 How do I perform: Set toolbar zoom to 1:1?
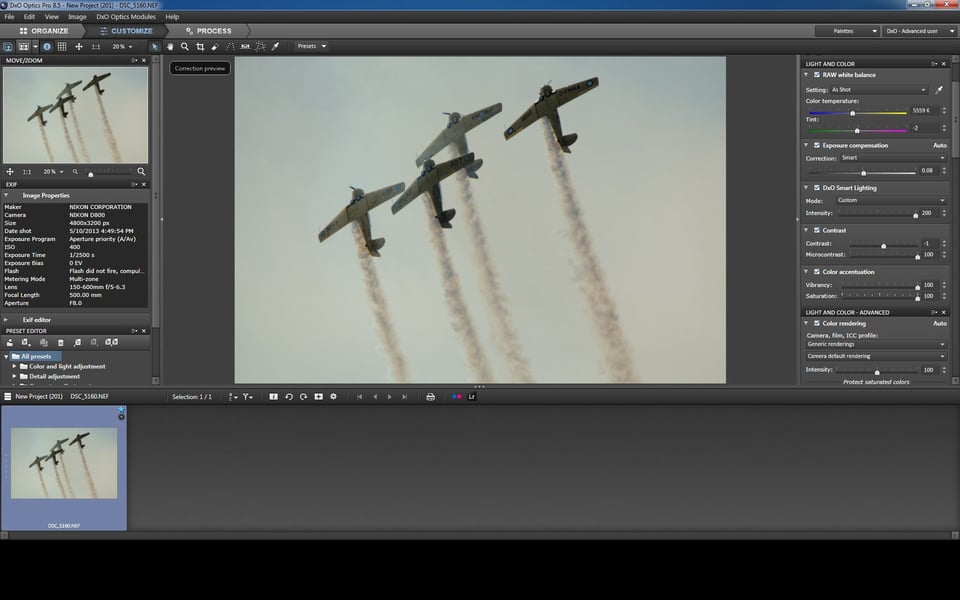(96, 47)
